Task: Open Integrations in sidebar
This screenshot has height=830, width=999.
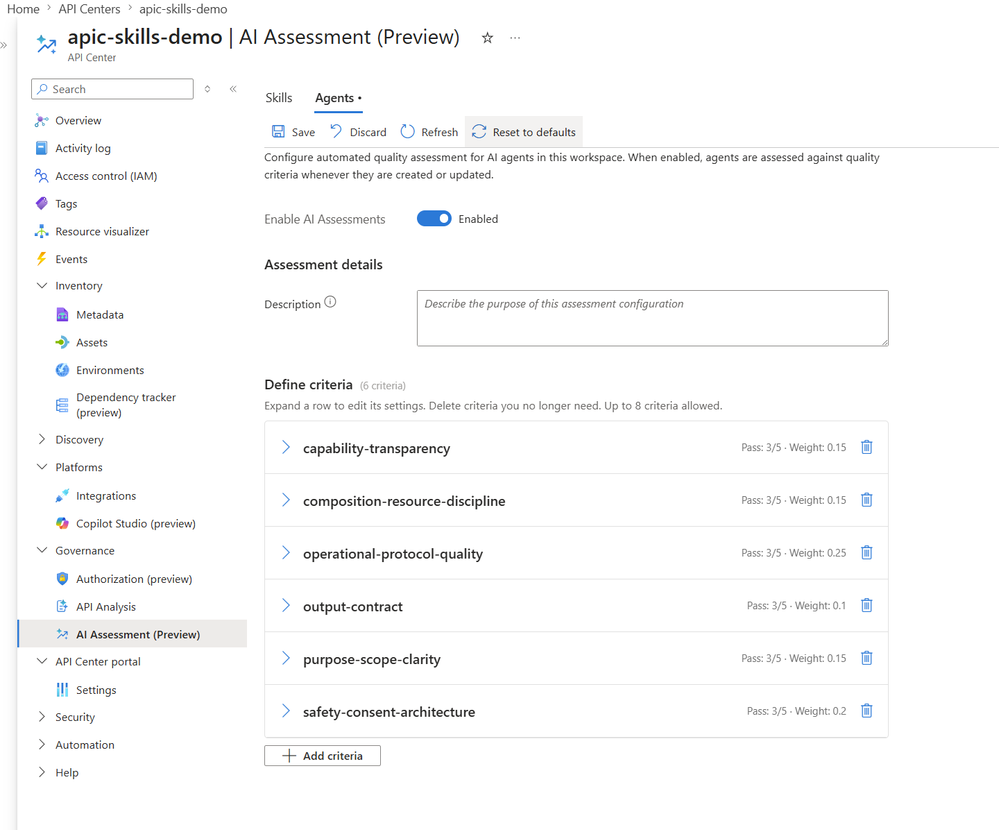Action: coord(106,496)
